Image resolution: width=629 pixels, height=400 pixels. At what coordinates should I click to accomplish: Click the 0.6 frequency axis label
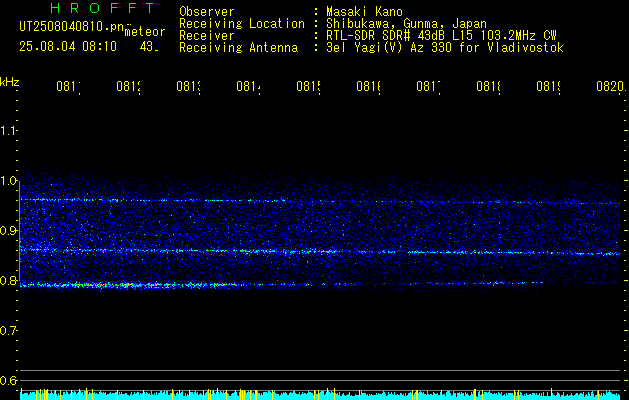(8, 380)
